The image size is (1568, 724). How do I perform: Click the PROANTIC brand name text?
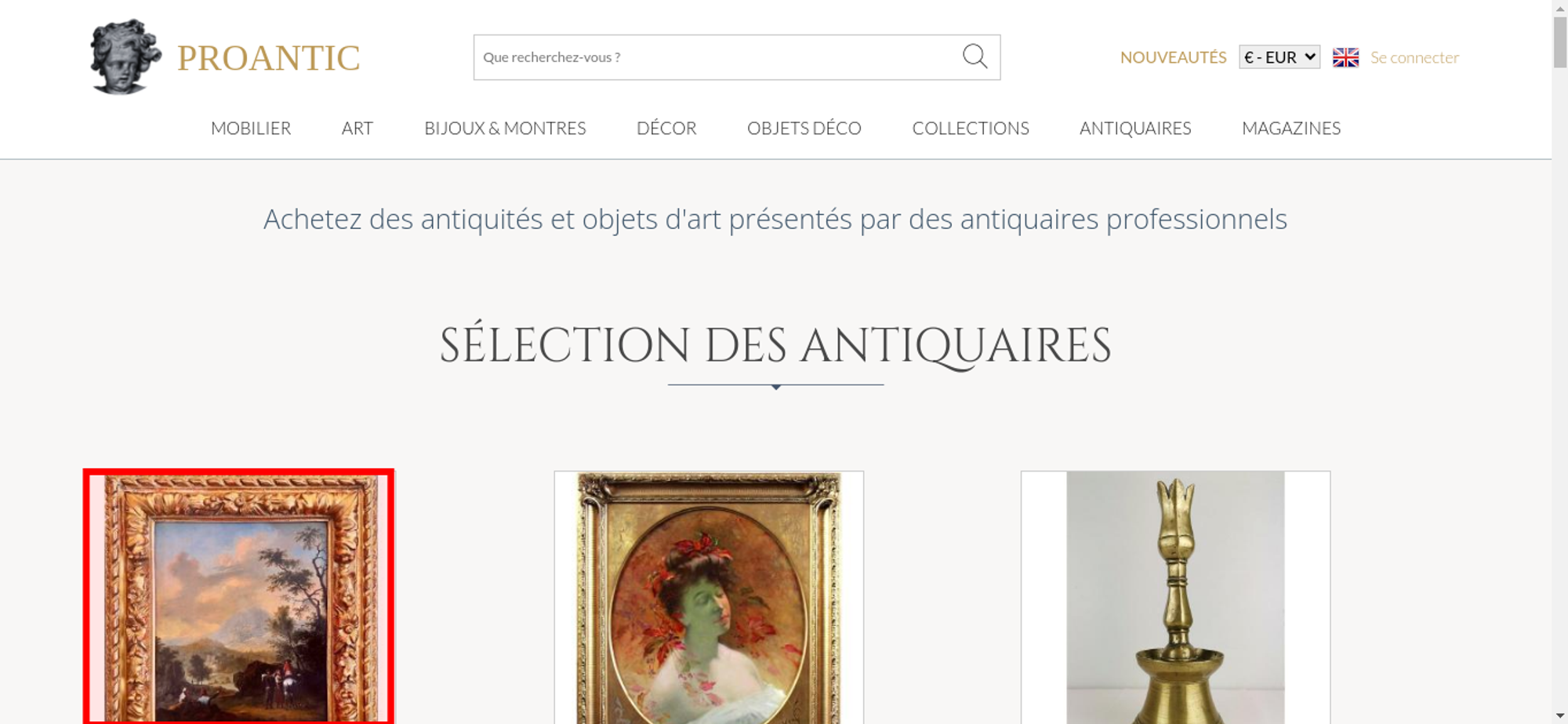tap(268, 58)
